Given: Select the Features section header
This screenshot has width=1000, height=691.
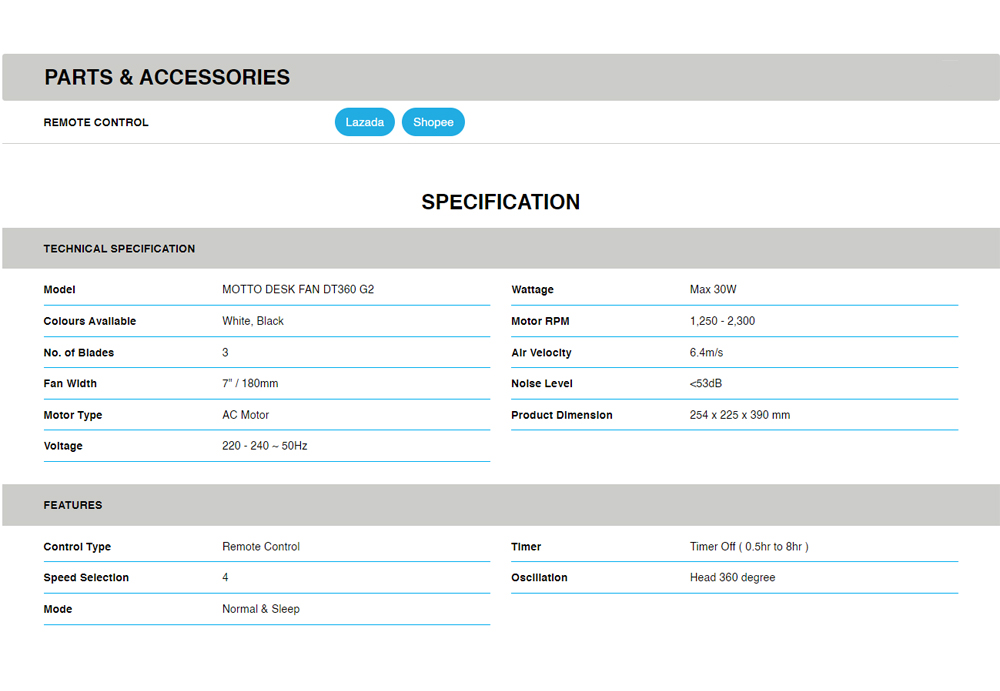Looking at the screenshot, I should (73, 505).
